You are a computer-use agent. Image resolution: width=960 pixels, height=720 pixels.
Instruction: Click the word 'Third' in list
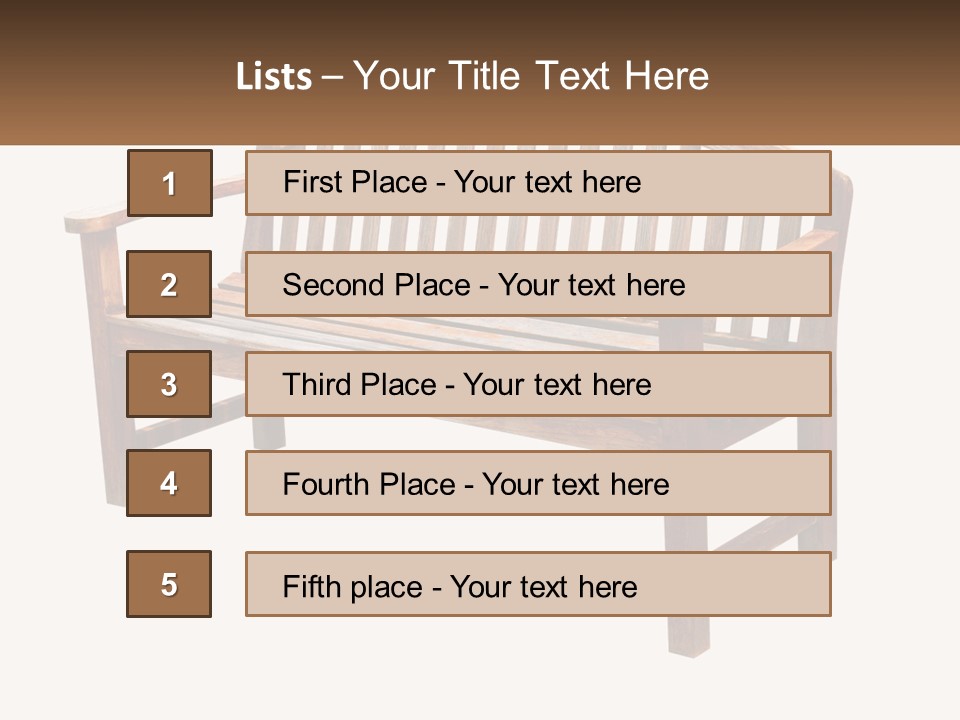point(316,384)
